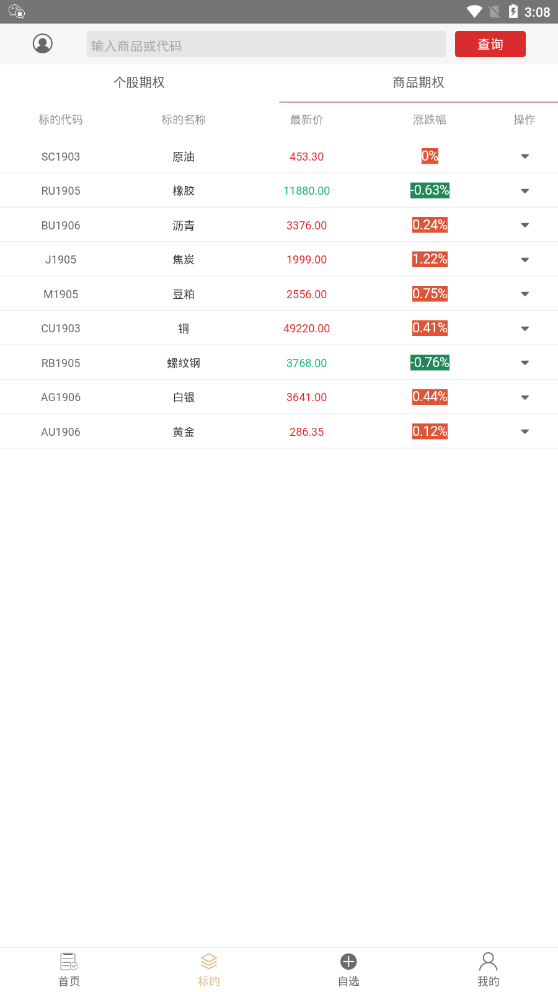Click the red 查询 search button
Image resolution: width=558 pixels, height=992 pixels.
tap(490, 44)
